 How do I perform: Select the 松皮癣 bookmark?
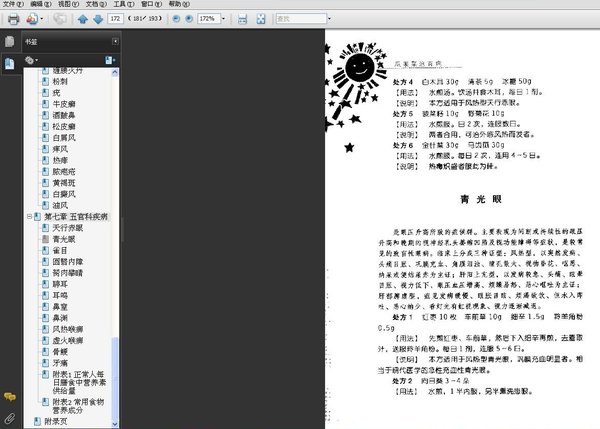click(64, 127)
